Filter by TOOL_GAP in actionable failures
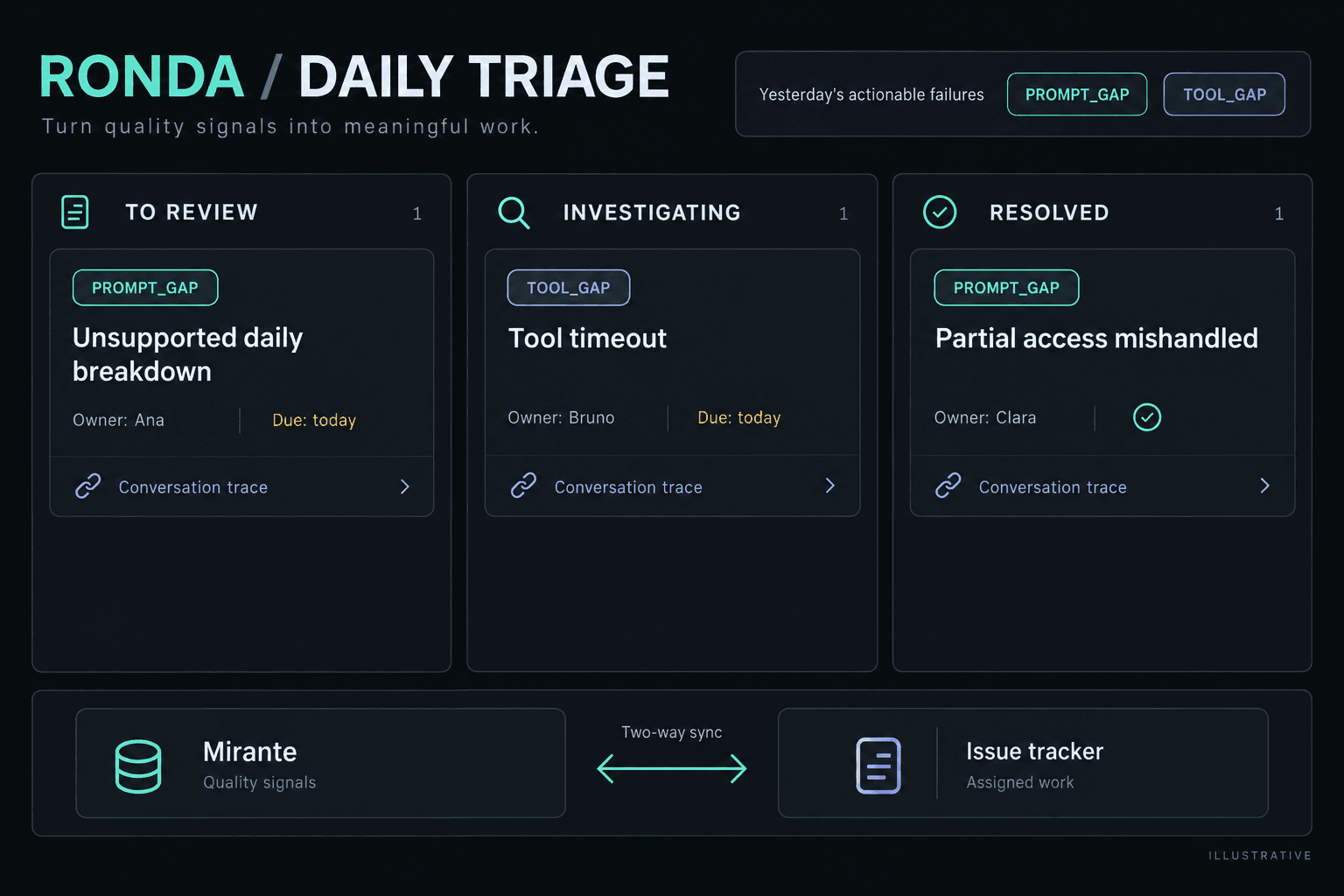Viewport: 1344px width, 896px height. tap(1224, 94)
